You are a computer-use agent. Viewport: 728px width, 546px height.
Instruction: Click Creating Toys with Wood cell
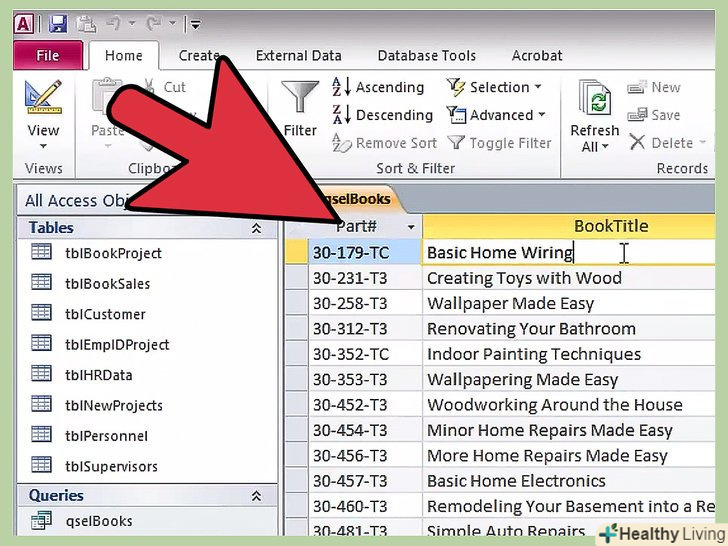point(569,278)
